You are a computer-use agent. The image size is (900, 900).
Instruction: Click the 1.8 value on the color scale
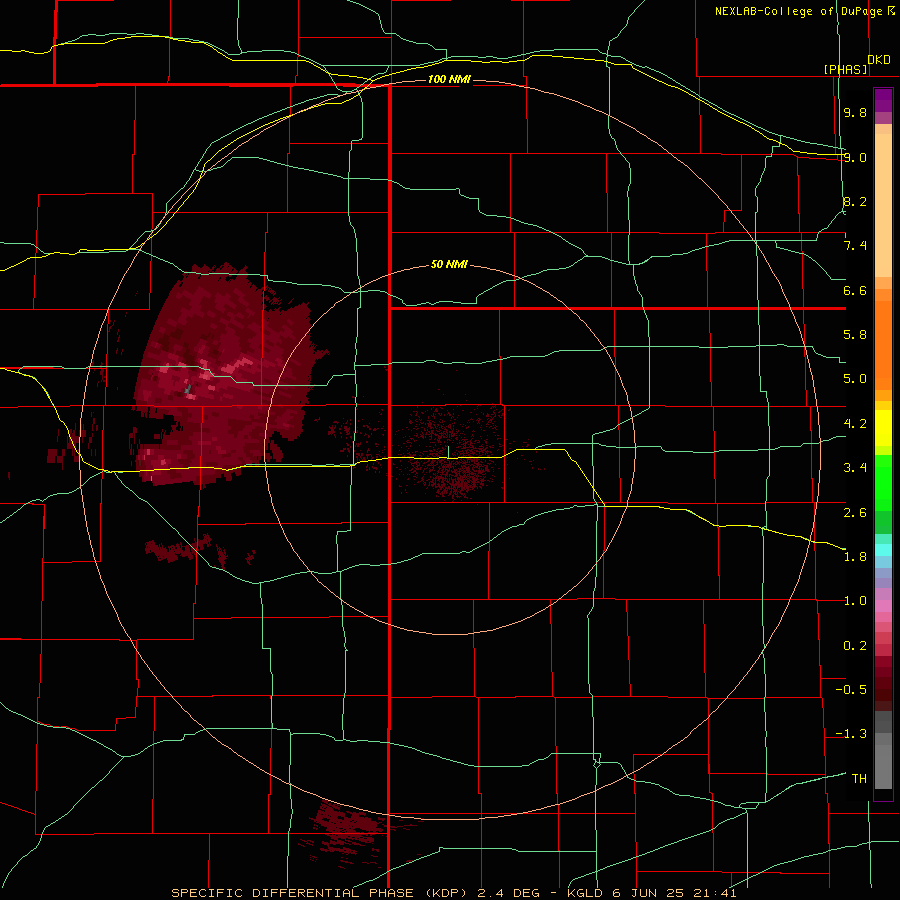click(855, 557)
